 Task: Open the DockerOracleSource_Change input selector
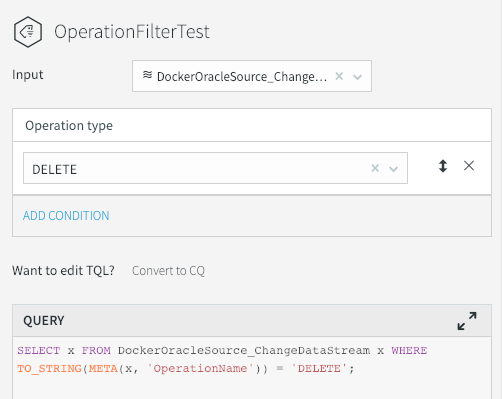click(x=252, y=76)
